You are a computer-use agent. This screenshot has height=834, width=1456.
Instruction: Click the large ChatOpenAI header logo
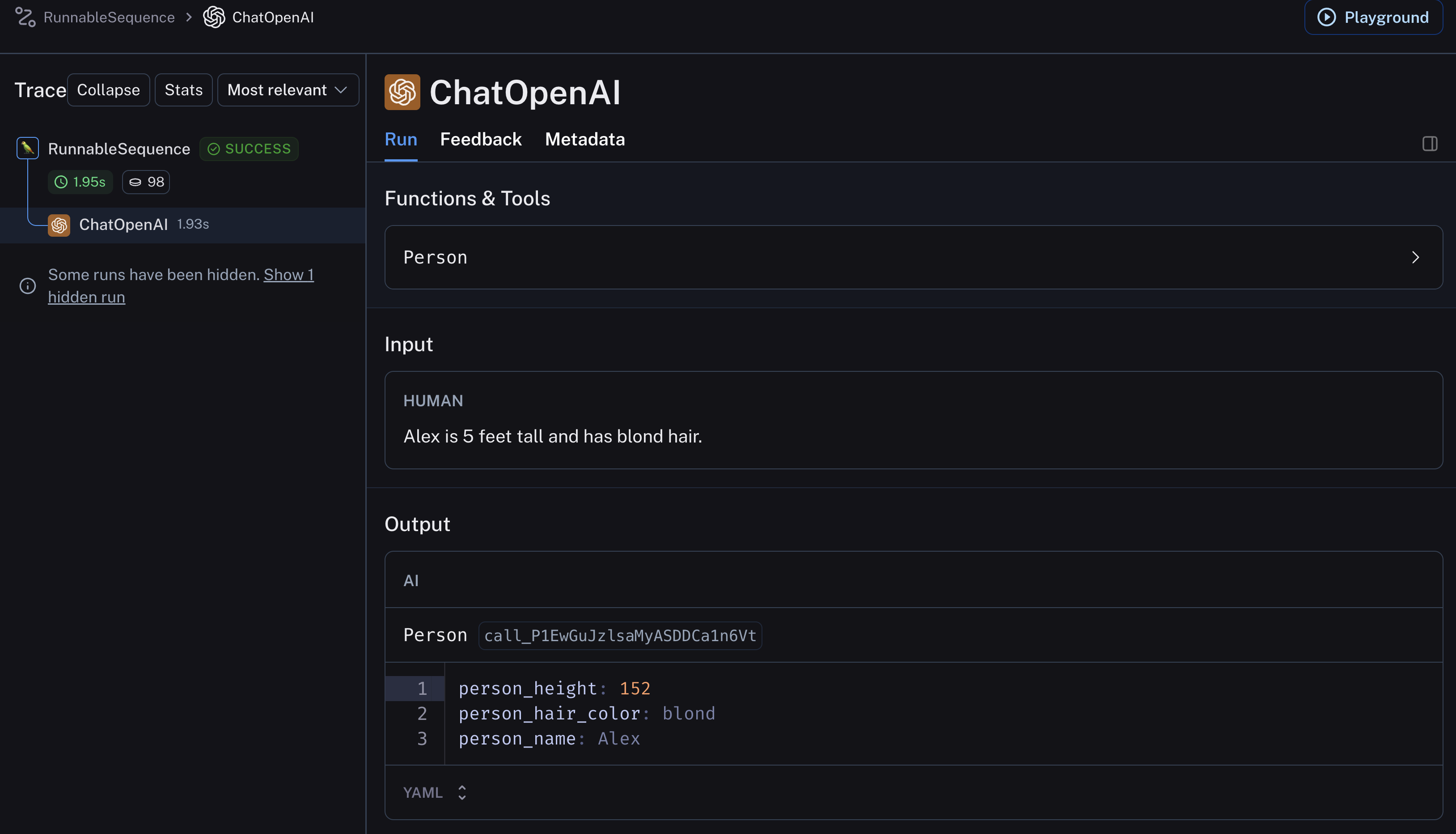pos(402,92)
